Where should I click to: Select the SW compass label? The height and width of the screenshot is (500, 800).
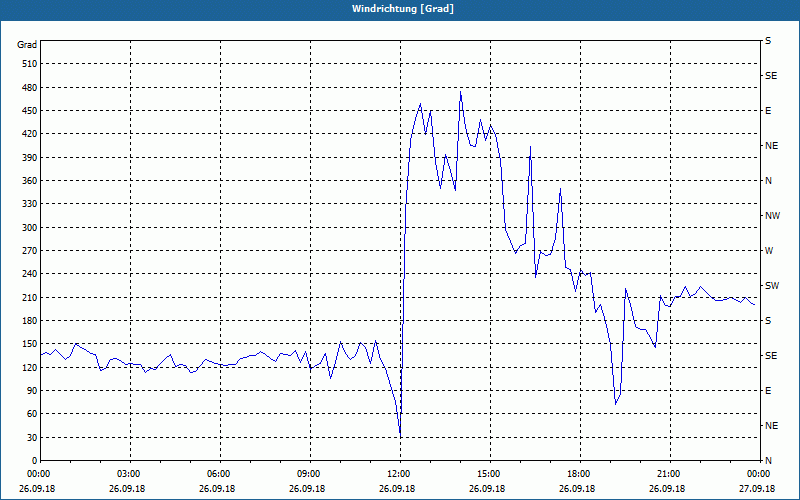[772, 286]
